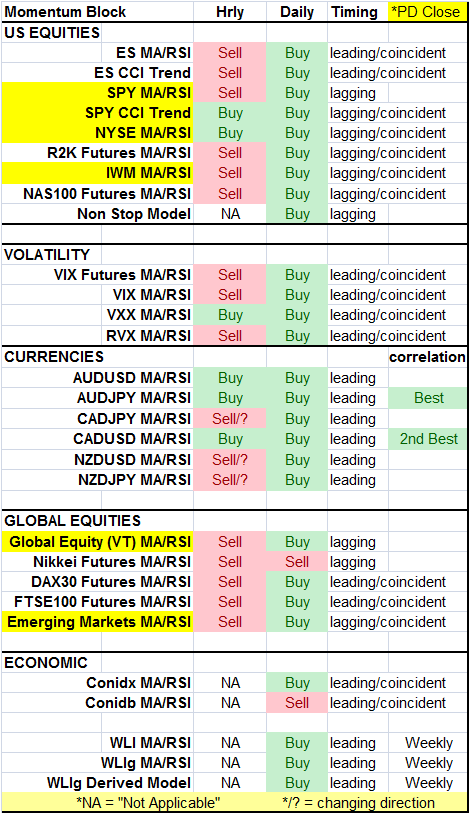Select the Nikkei Futures daily Sell cell

point(297,562)
